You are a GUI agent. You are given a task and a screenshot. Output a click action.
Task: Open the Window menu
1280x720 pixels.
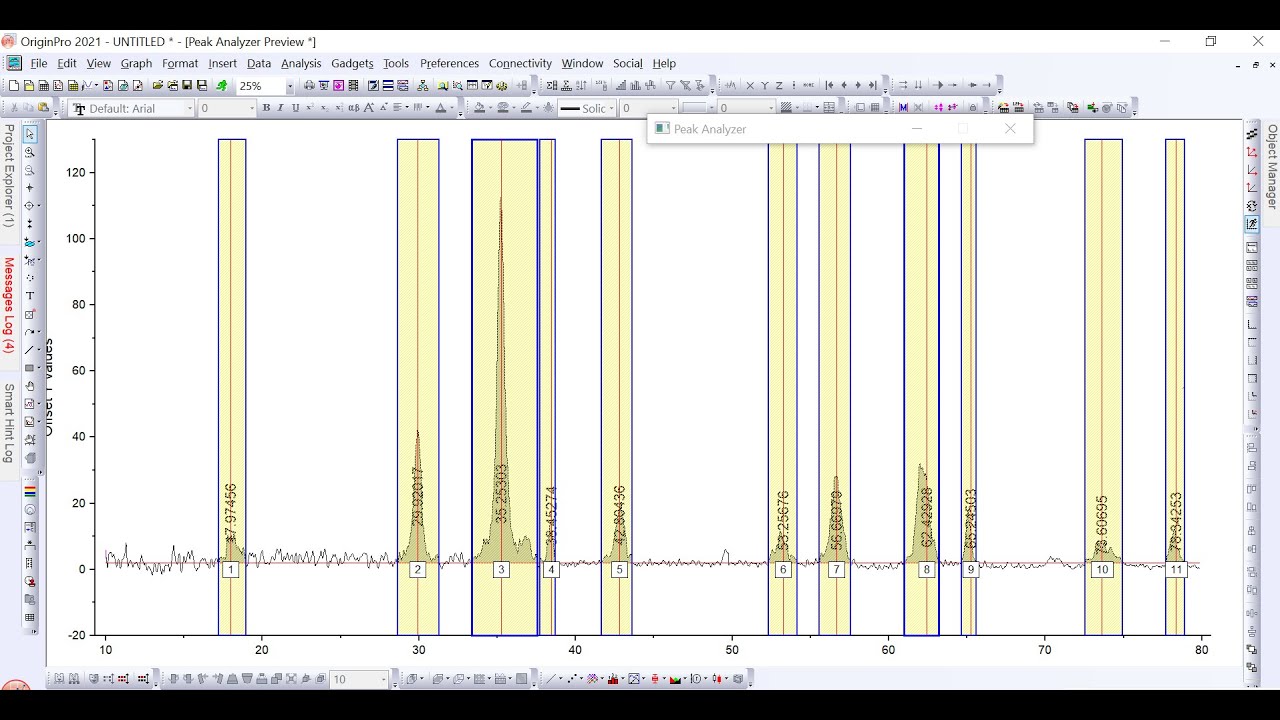582,63
